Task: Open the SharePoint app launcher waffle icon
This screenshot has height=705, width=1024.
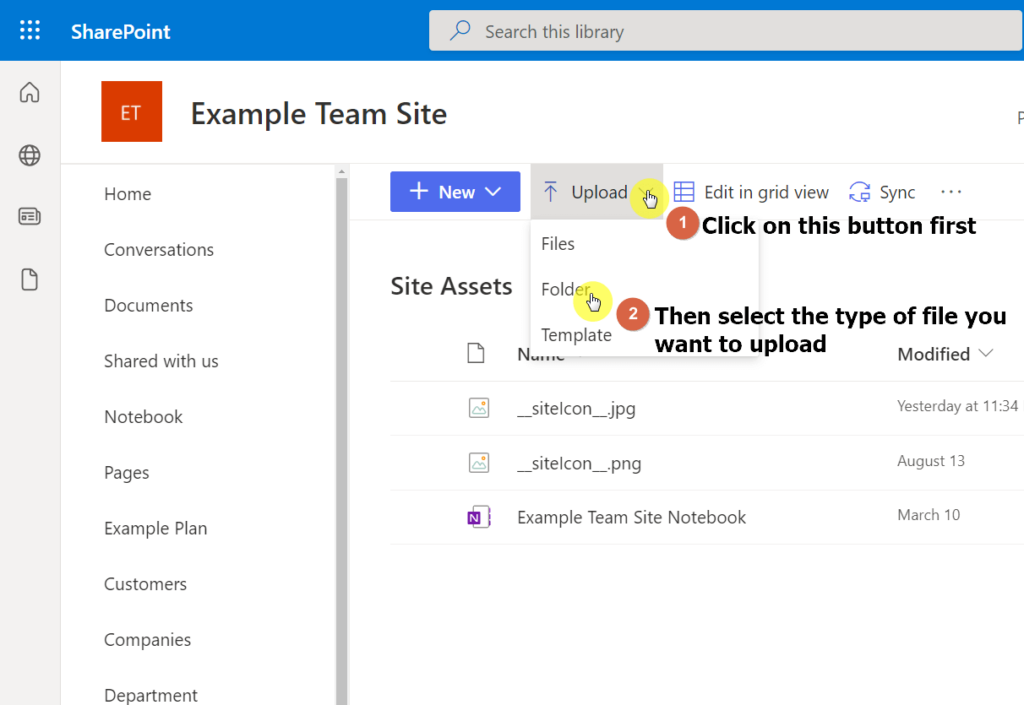Action: point(29,30)
